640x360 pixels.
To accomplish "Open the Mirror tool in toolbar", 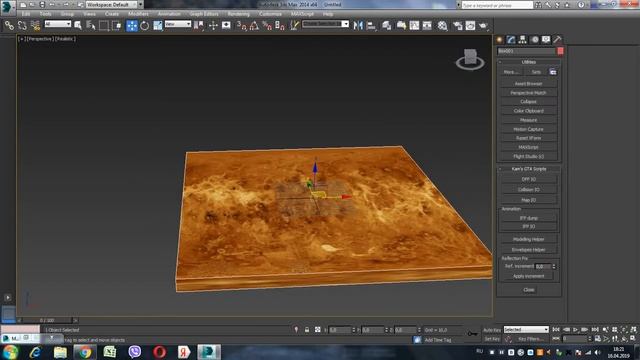I will (x=358, y=25).
